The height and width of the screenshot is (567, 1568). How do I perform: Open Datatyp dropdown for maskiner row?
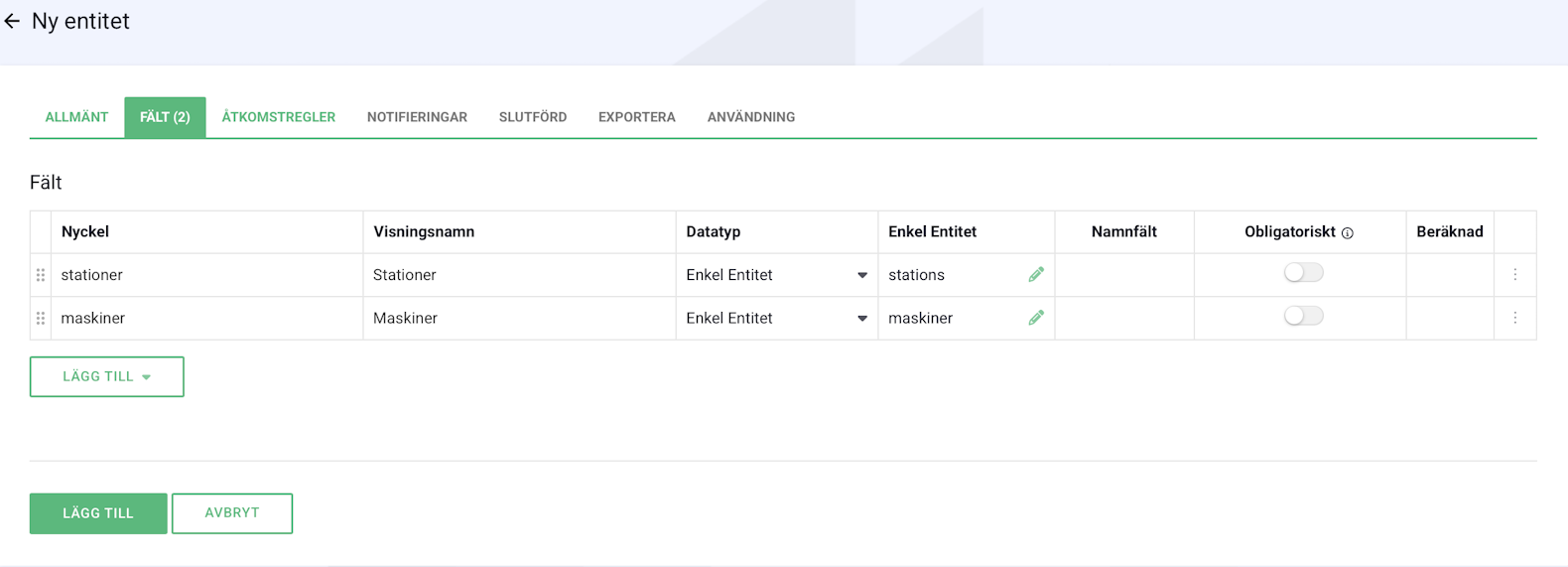(x=777, y=318)
